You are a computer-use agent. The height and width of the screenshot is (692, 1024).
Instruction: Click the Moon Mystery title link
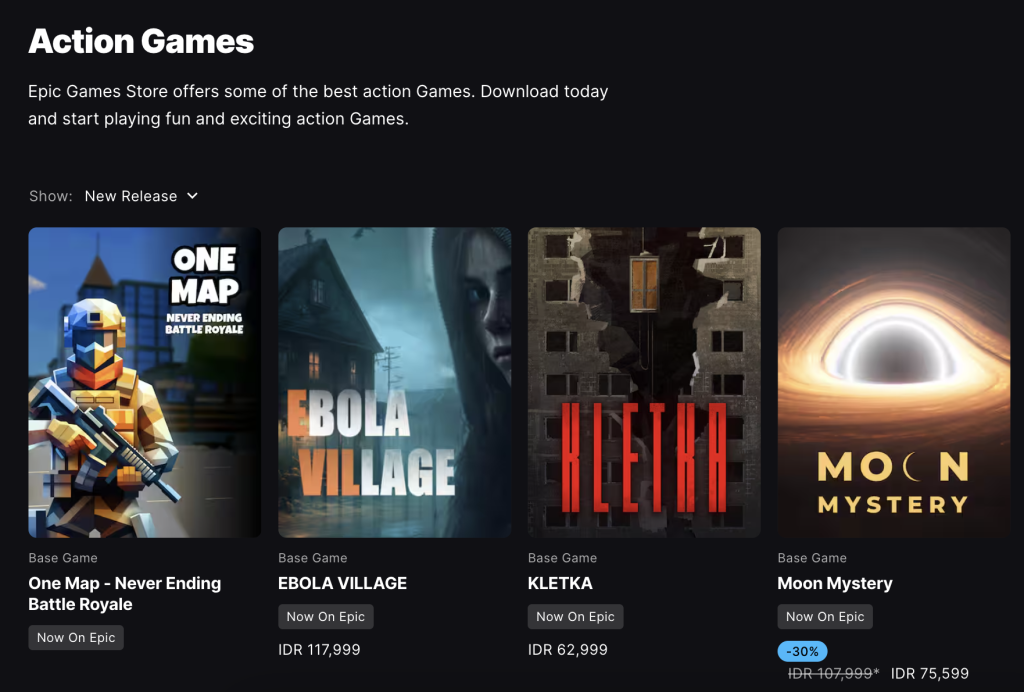click(835, 583)
